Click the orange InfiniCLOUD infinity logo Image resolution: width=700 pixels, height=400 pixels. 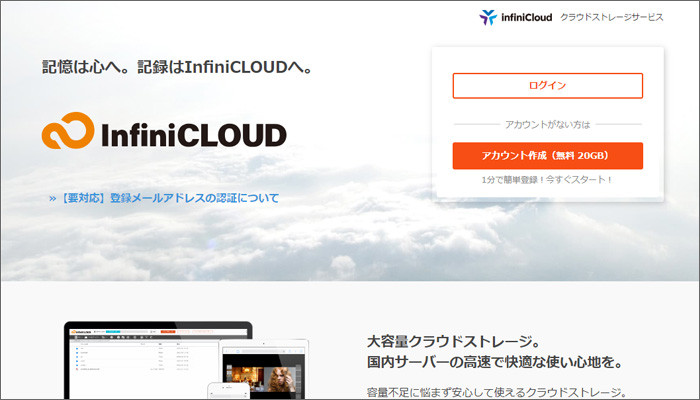point(68,130)
